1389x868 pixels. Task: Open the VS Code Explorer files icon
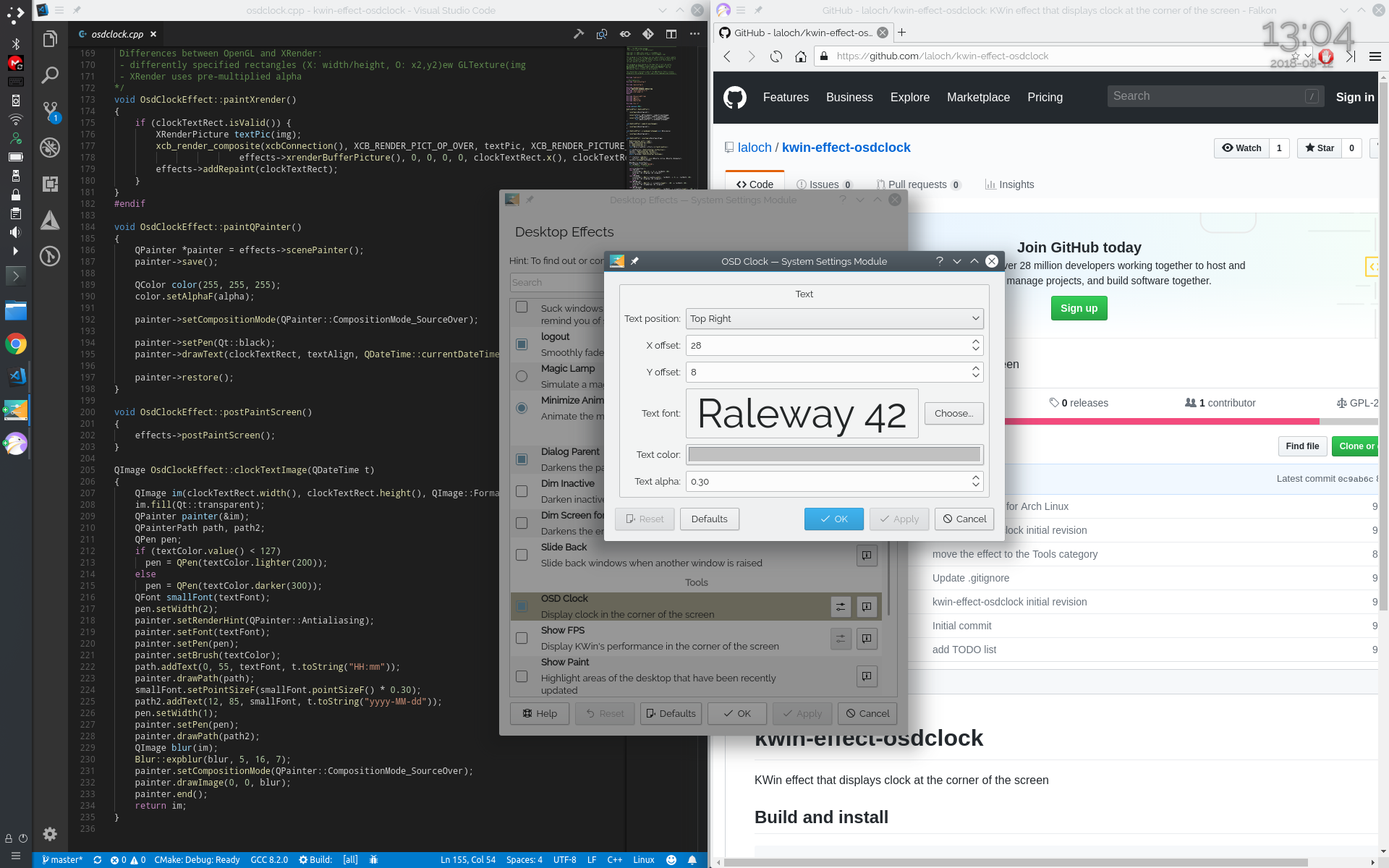pos(50,39)
